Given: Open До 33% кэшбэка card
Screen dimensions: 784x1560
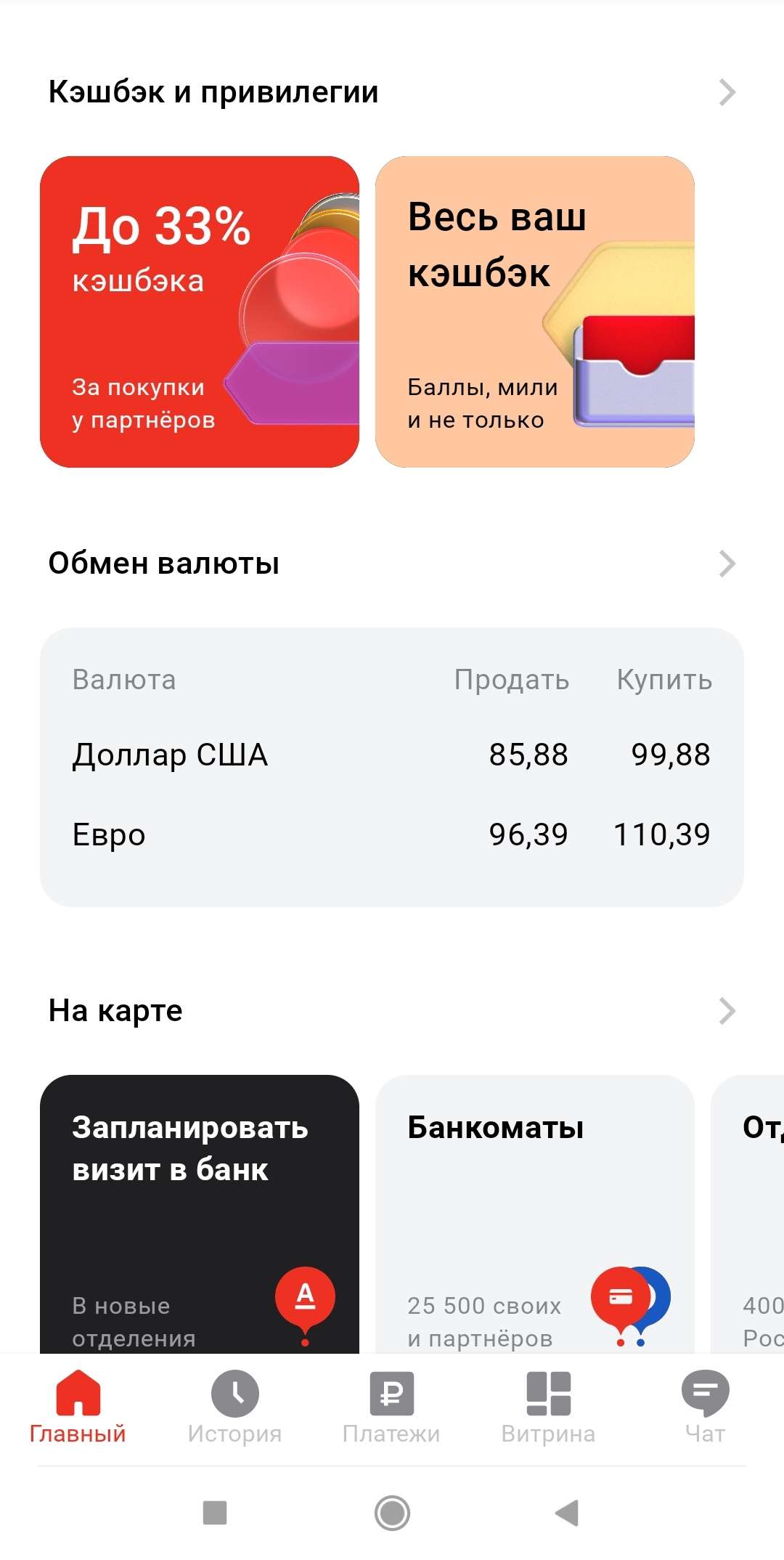Looking at the screenshot, I should click(200, 312).
